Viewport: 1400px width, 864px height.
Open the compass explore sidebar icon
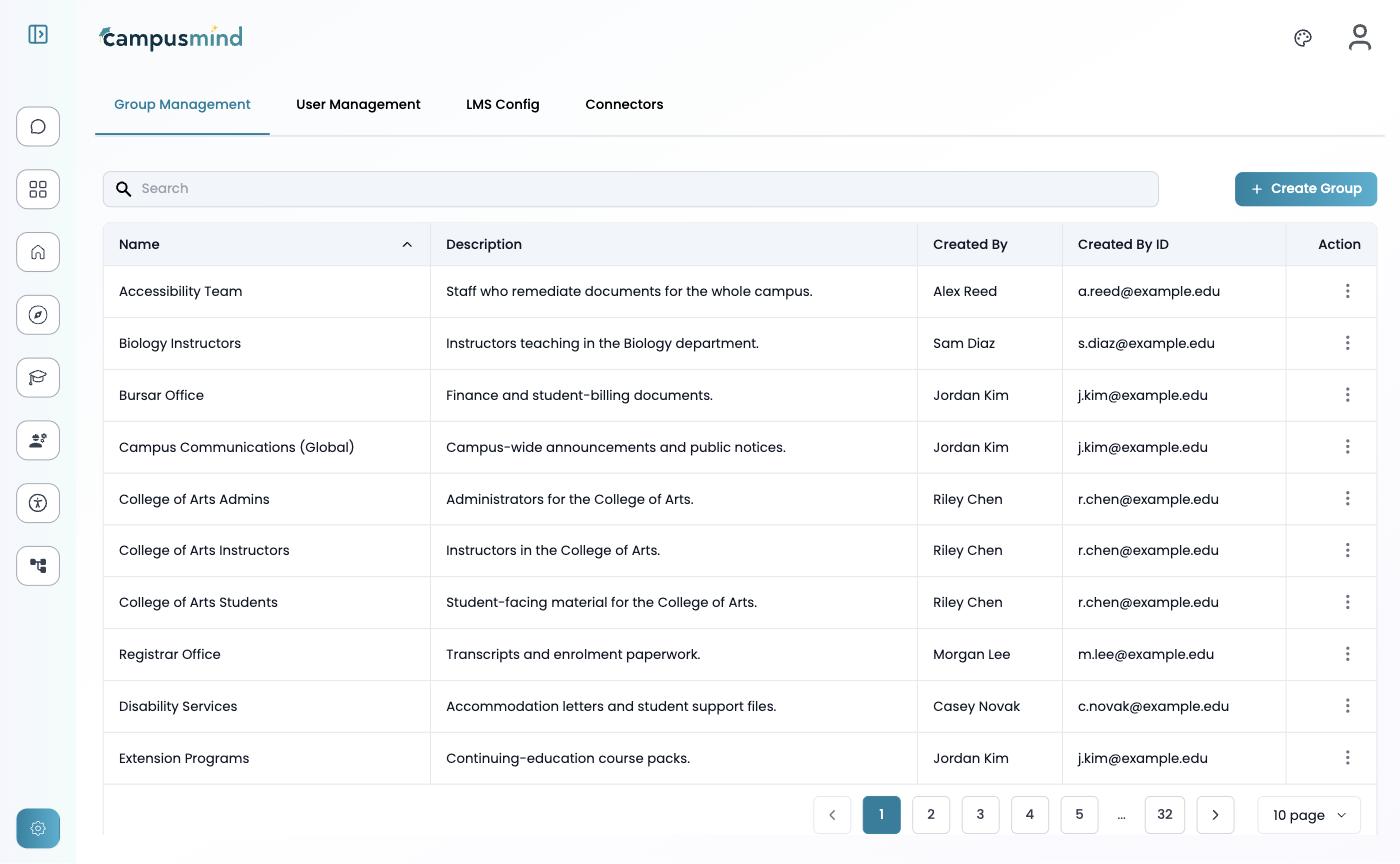point(38,315)
